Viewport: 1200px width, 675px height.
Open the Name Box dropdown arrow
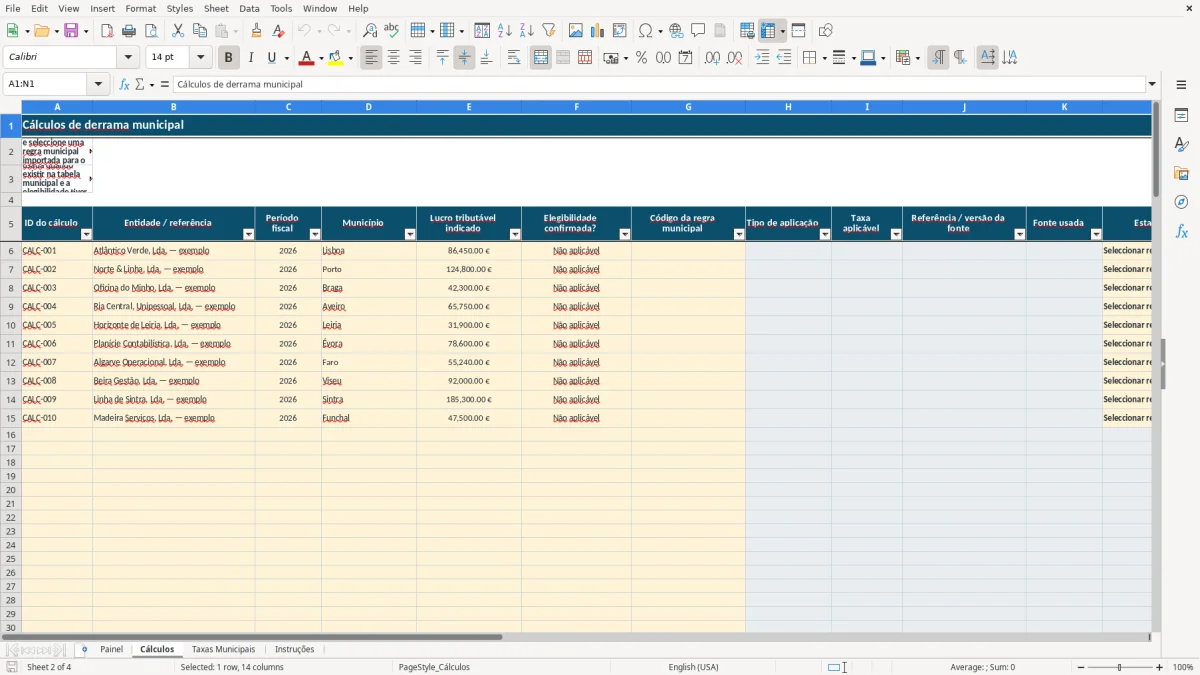98,84
